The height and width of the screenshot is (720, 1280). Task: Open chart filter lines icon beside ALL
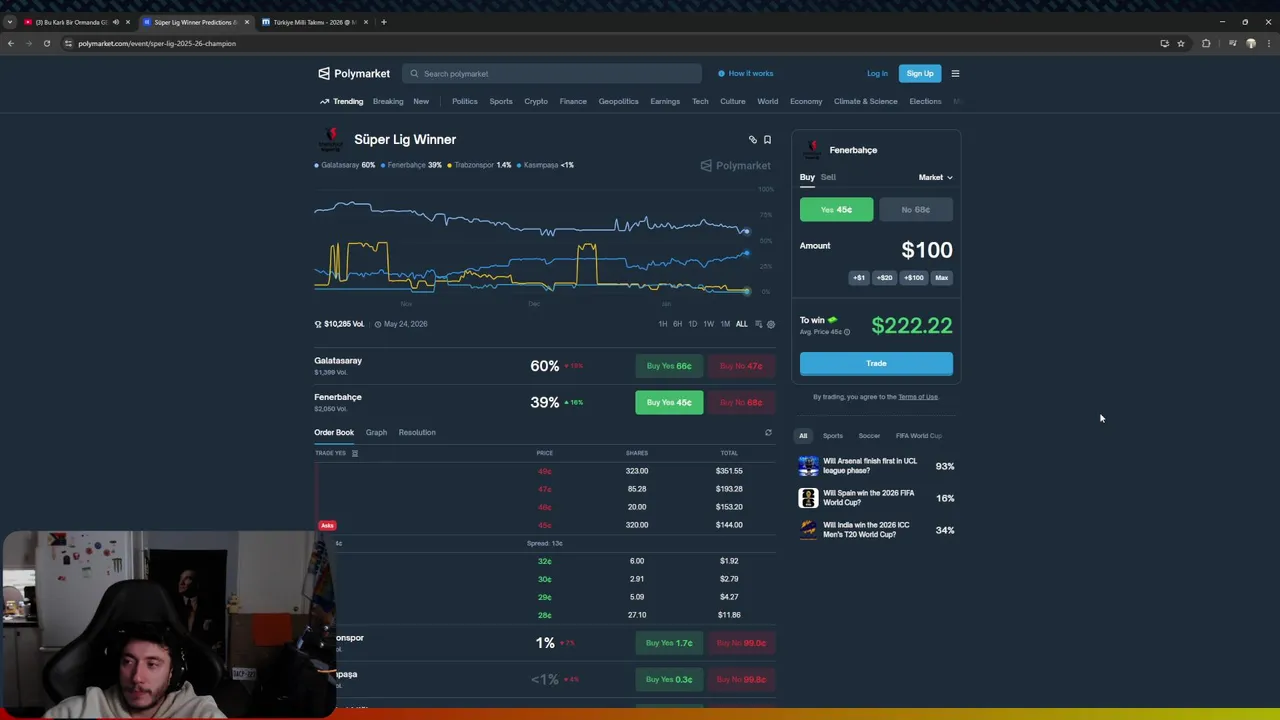click(758, 324)
